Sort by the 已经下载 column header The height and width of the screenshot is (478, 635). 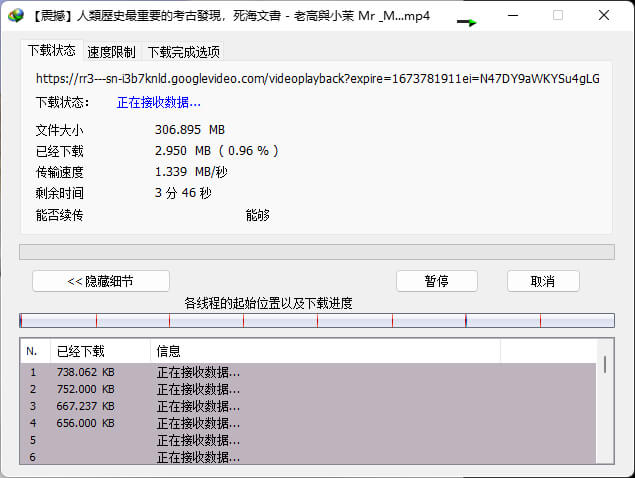tap(100, 351)
